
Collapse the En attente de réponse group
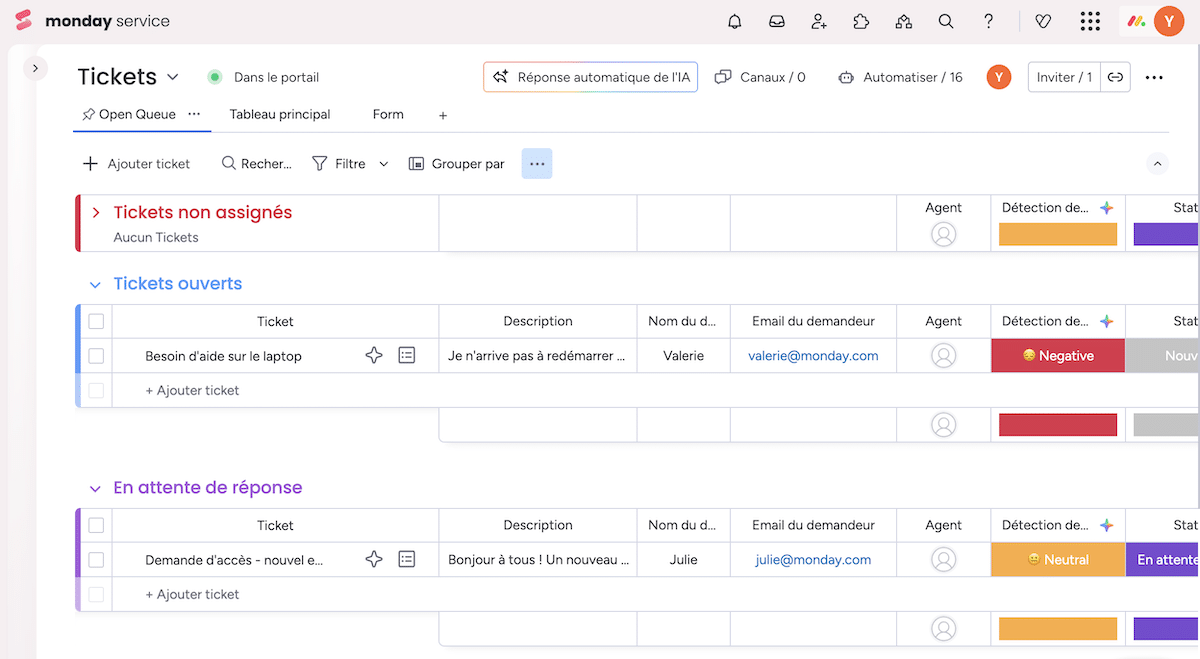pyautogui.click(x=95, y=487)
